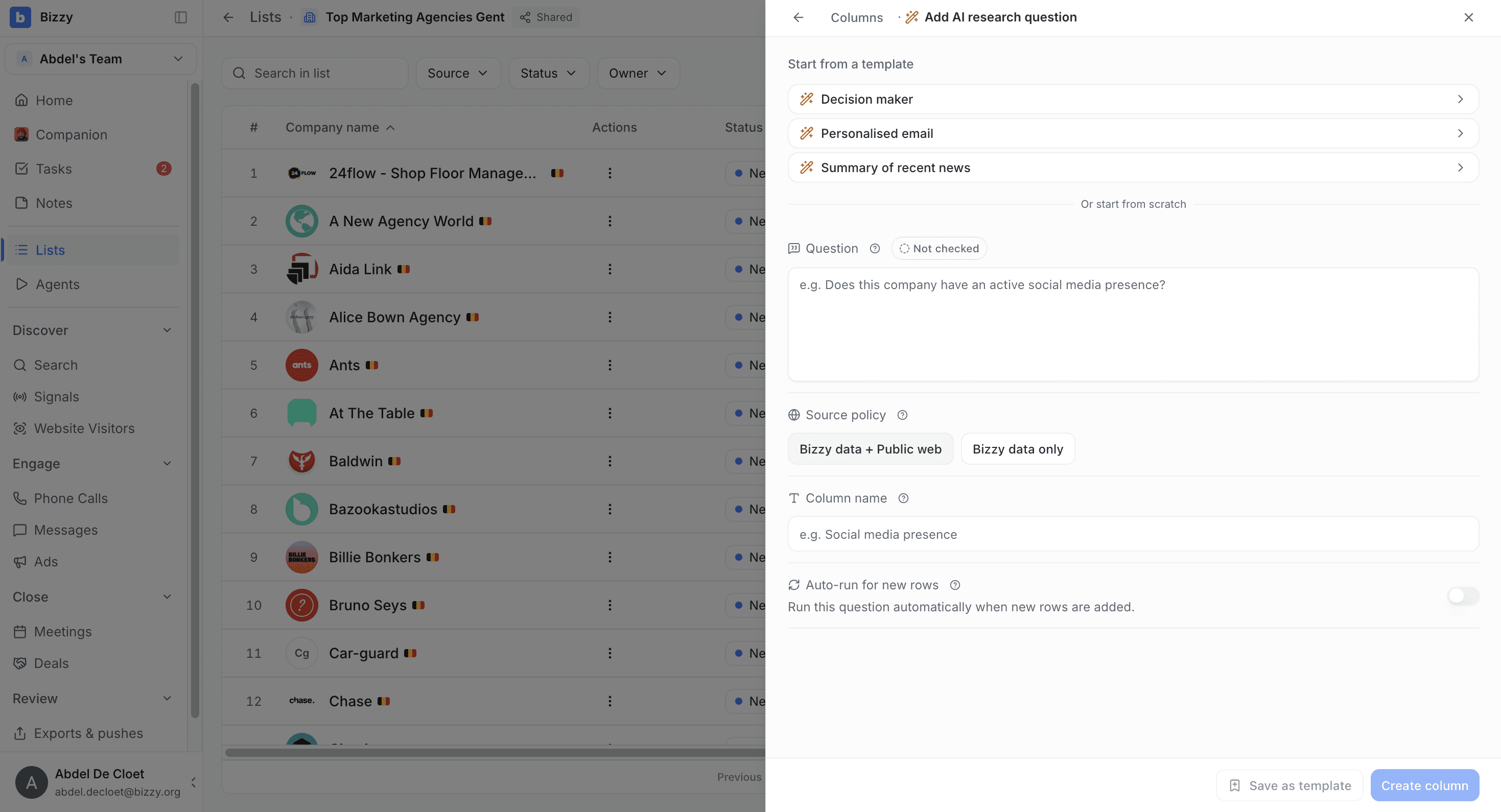Sort by Company name column
Viewport: 1501px width, 812px height.
(x=340, y=128)
